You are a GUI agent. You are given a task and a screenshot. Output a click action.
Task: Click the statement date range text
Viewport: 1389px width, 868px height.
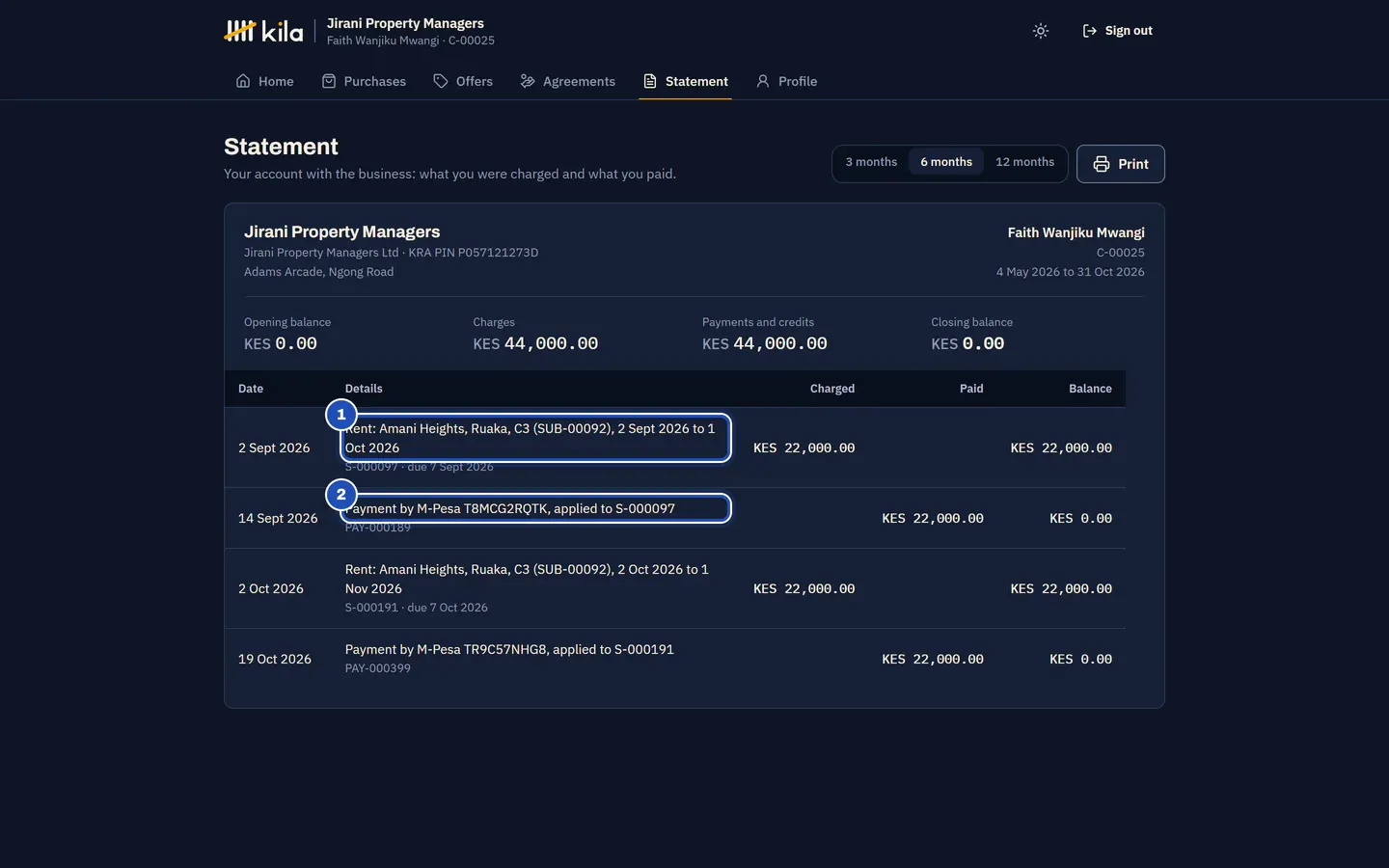click(x=1070, y=272)
